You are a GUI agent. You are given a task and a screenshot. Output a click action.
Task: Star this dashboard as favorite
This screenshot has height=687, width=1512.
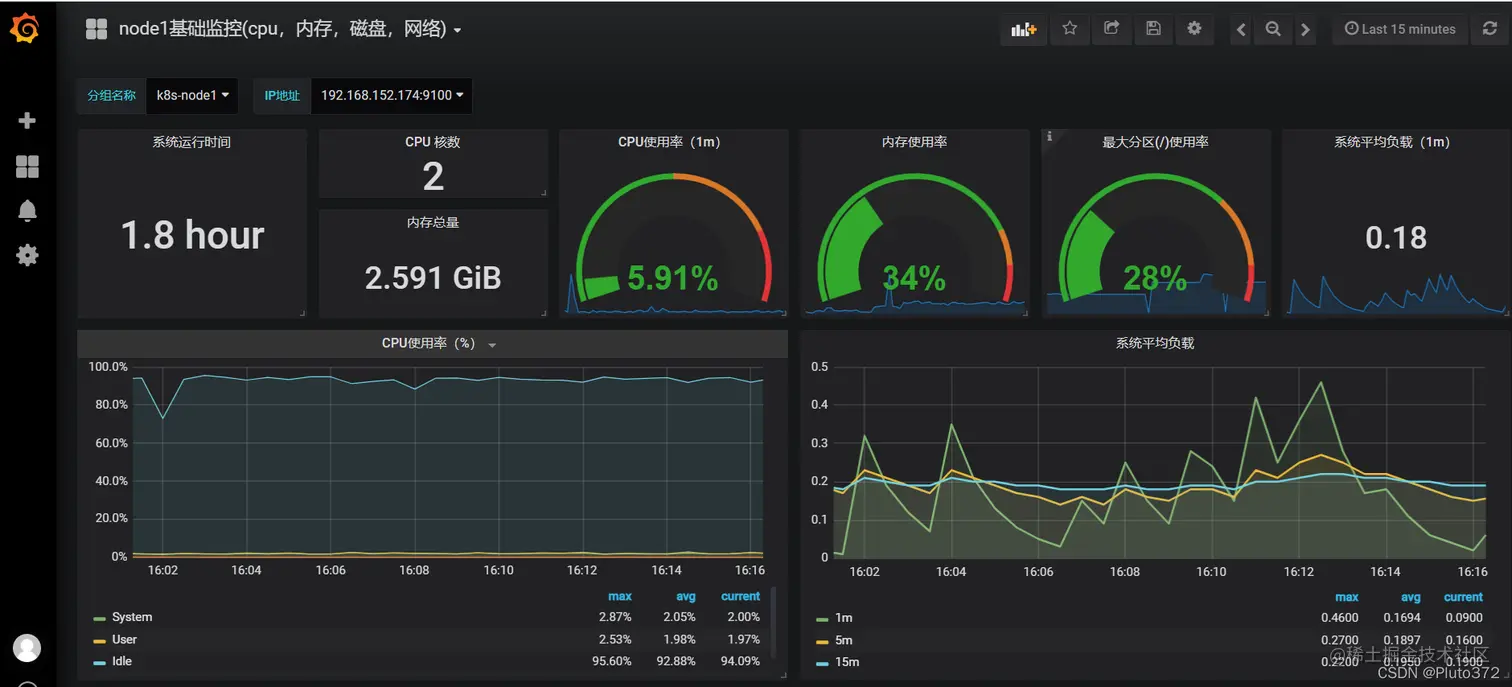pos(1069,29)
